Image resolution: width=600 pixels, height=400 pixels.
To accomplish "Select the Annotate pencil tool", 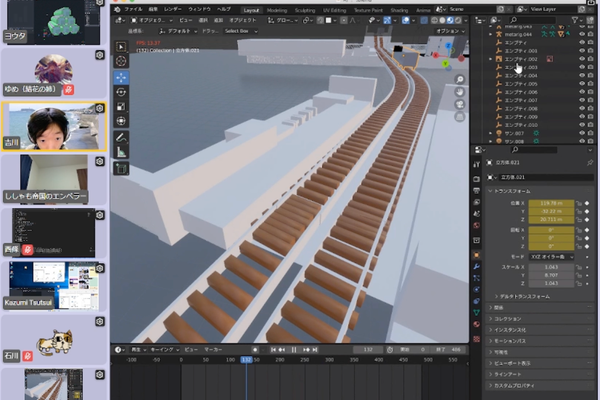I will coord(121,138).
